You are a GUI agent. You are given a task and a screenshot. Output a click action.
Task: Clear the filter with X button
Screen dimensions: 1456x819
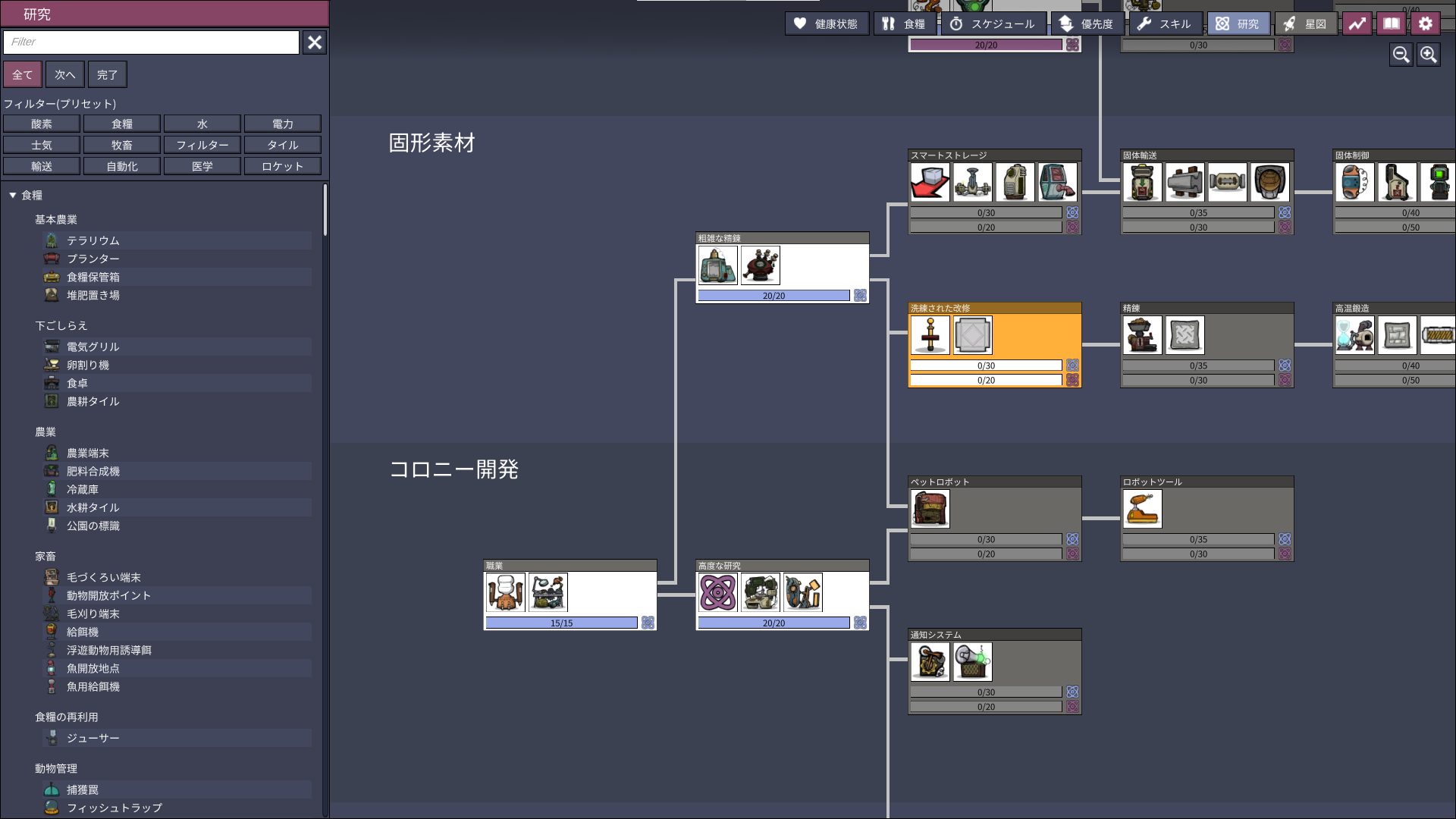pyautogui.click(x=315, y=42)
